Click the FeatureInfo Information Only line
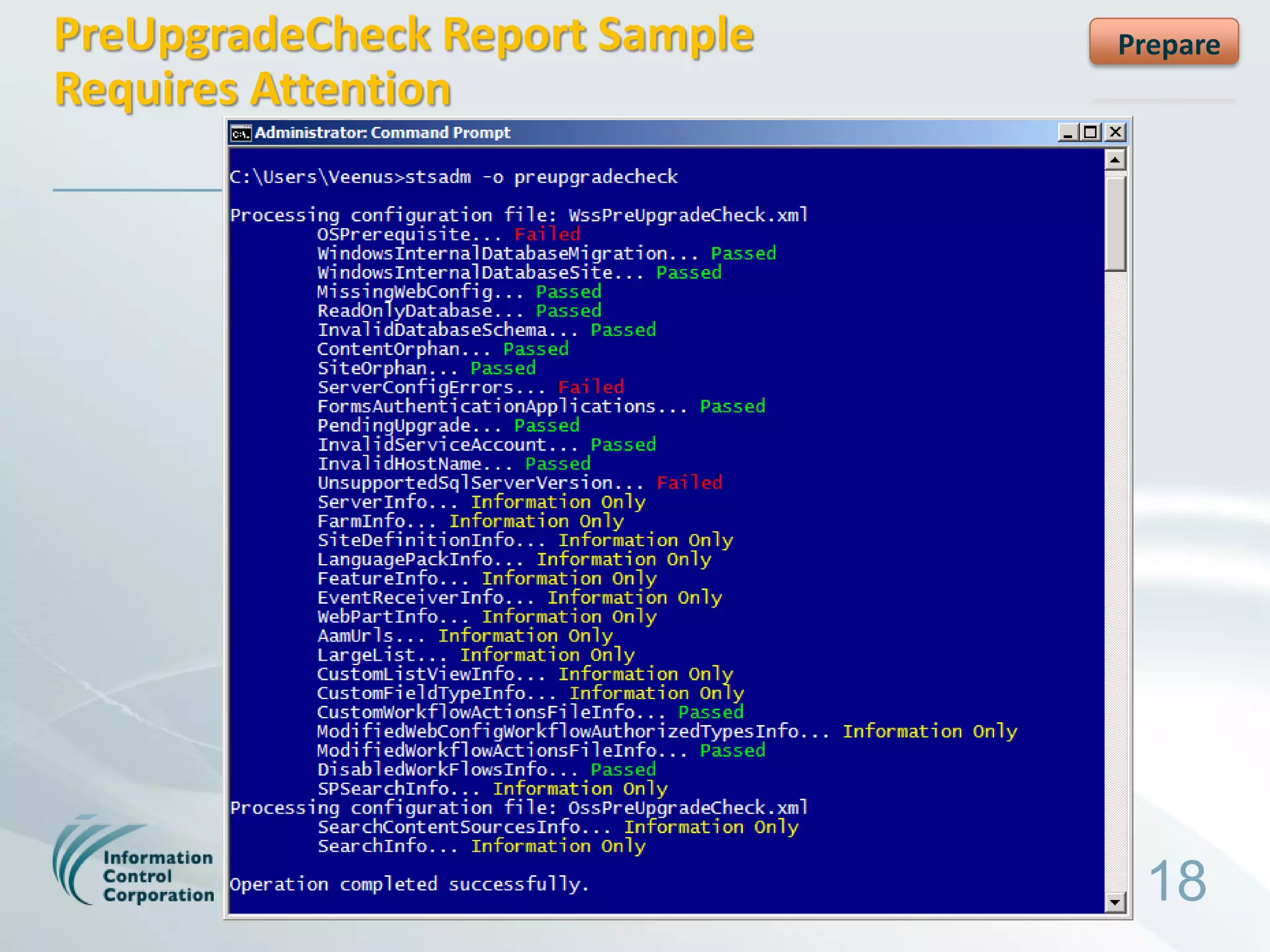The image size is (1270, 952). pos(487,579)
